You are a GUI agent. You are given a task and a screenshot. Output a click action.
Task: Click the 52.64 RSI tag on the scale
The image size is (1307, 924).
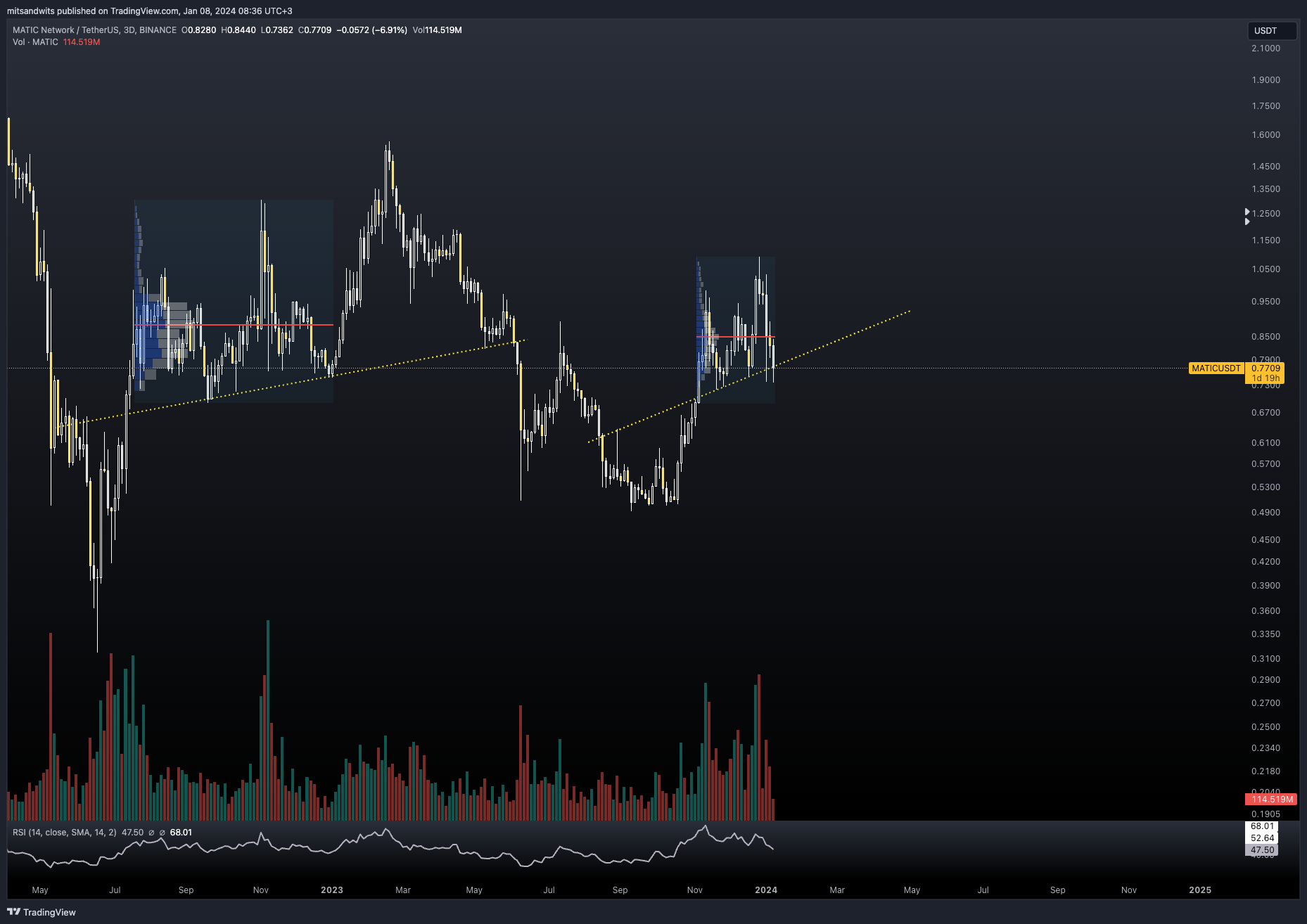(1262, 838)
